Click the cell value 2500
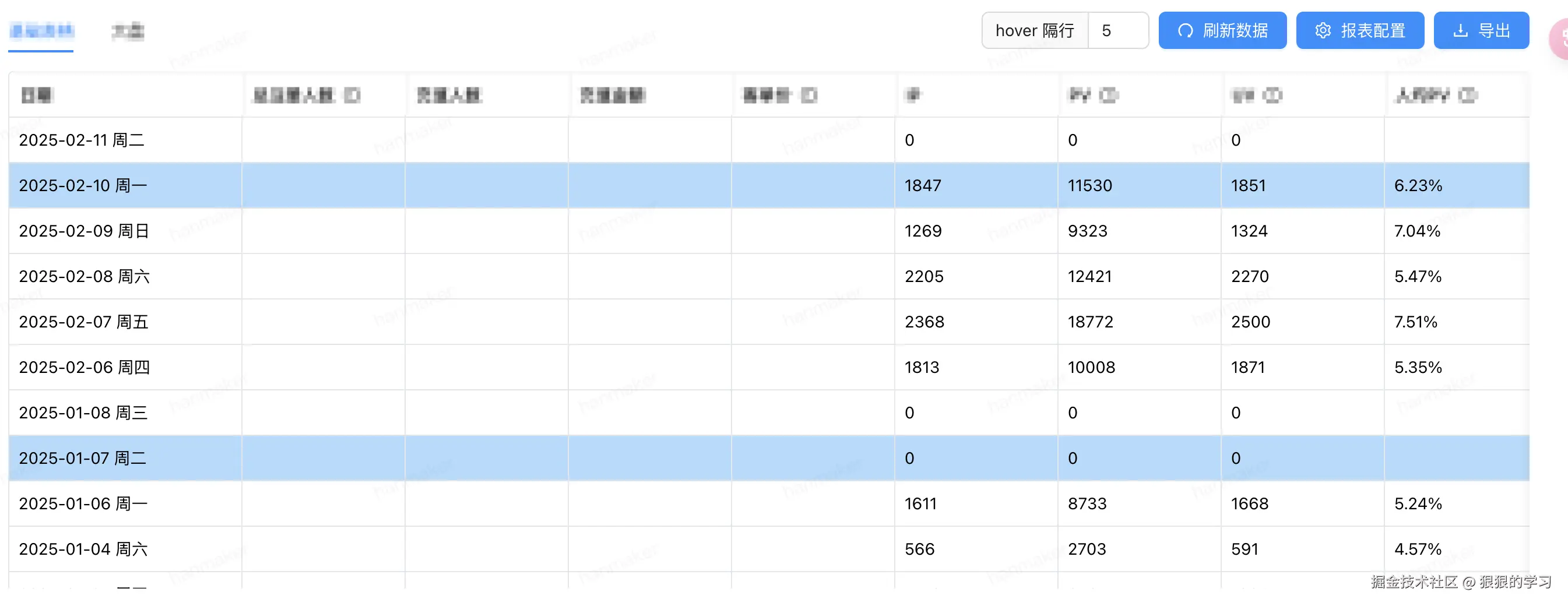1568x606 pixels. (1250, 322)
